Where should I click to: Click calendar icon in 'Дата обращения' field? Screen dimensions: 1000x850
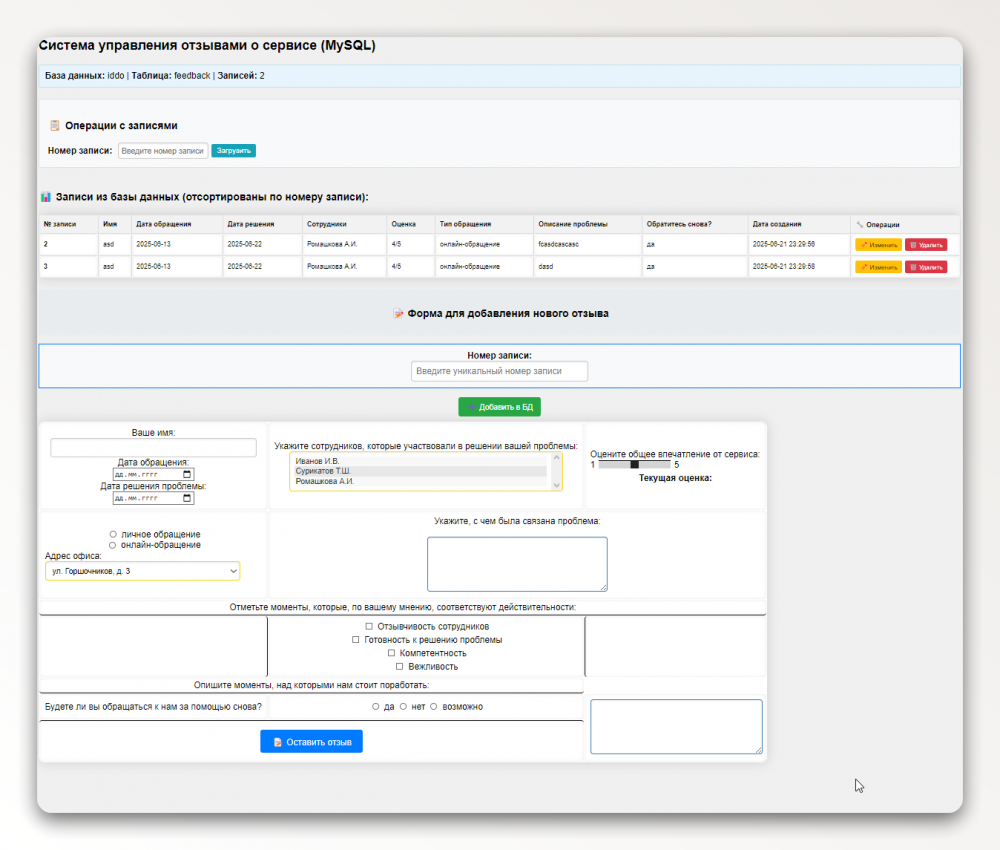click(188, 475)
